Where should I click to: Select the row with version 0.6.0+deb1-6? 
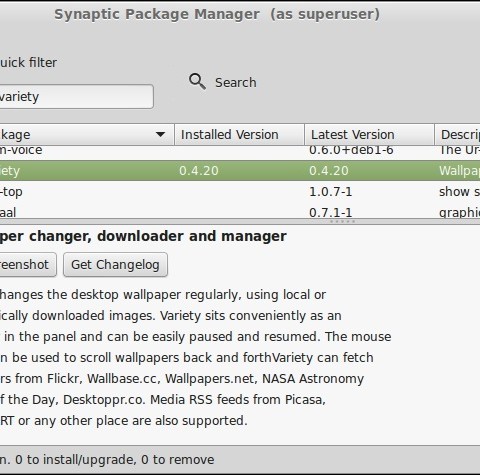point(240,152)
